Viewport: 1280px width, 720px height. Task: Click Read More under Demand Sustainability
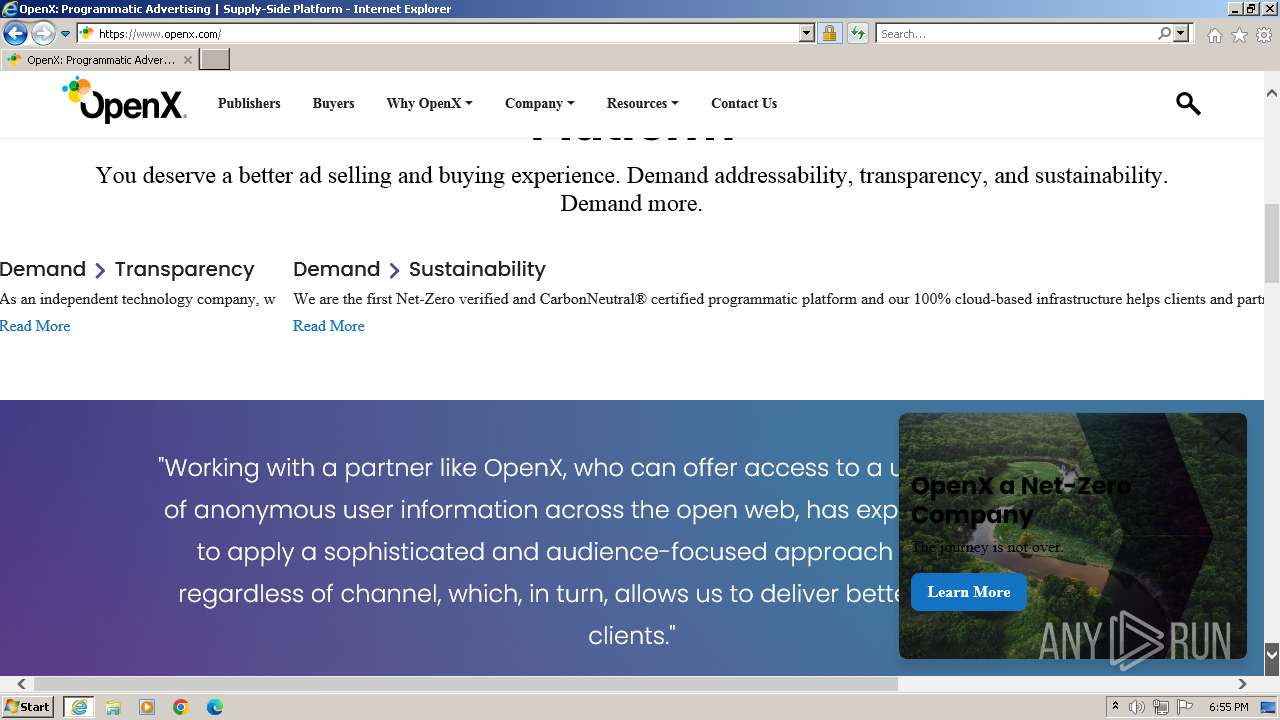328,326
